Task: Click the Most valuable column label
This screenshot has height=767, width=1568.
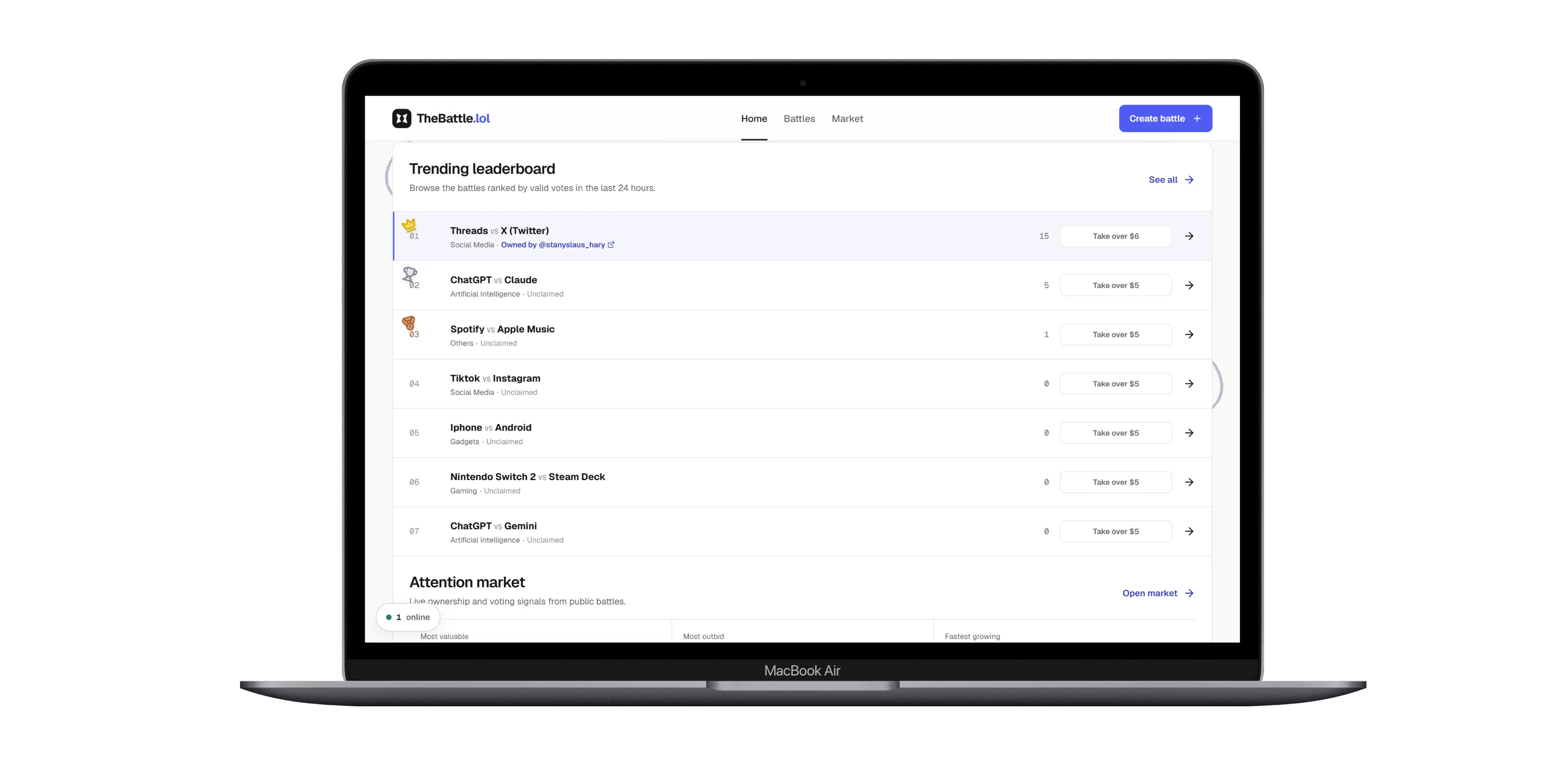Action: [445, 637]
